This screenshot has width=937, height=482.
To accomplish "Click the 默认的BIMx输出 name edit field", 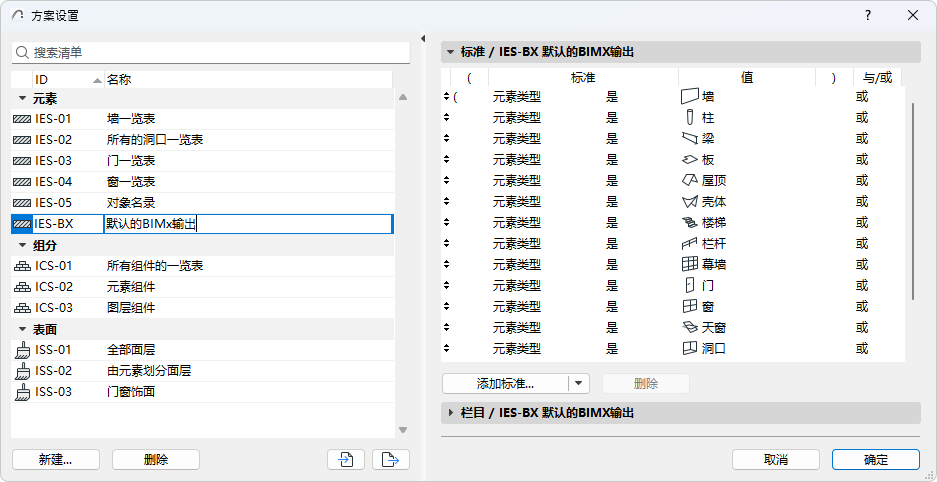I will [x=248, y=225].
